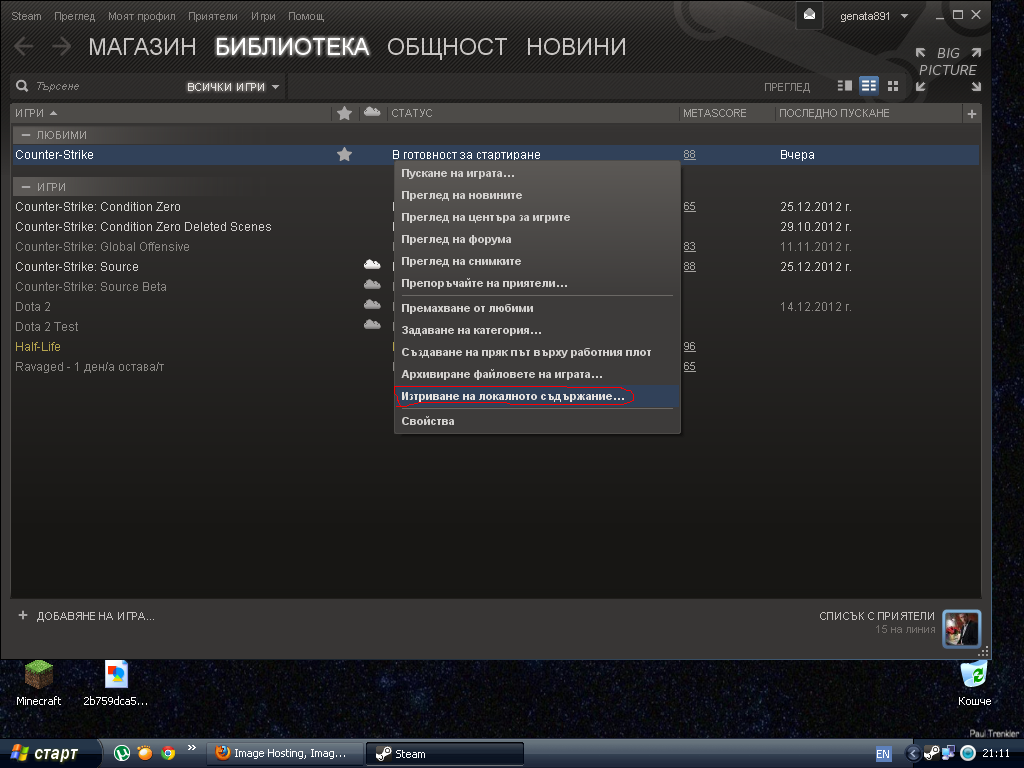The height and width of the screenshot is (768, 1024).
Task: Click cloud icon for Counter-Strike: Source Beta
Action: pyautogui.click(x=372, y=285)
